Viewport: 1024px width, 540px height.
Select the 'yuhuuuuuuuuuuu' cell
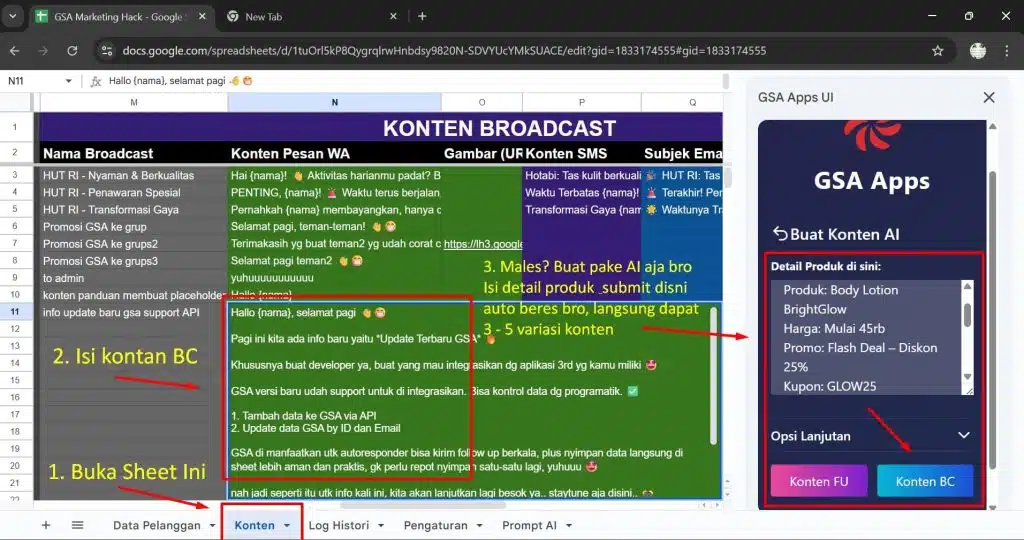pos(334,278)
